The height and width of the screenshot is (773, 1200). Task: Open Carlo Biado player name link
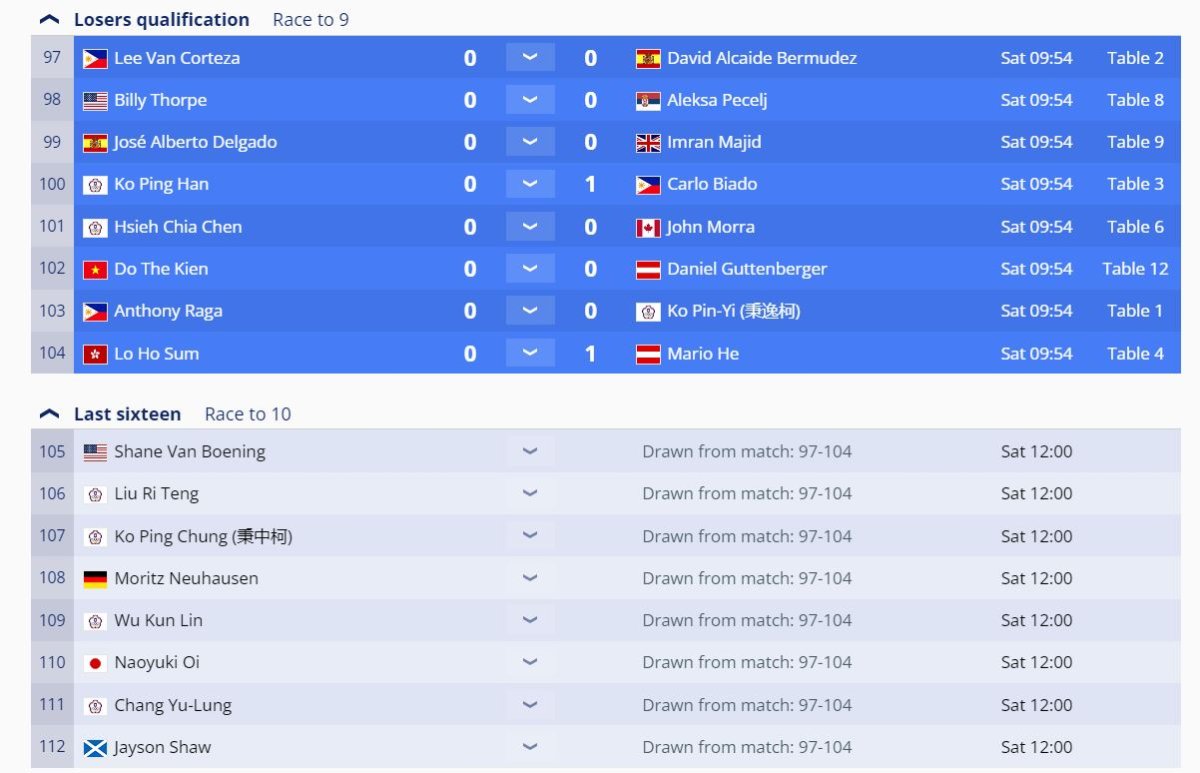pos(712,184)
